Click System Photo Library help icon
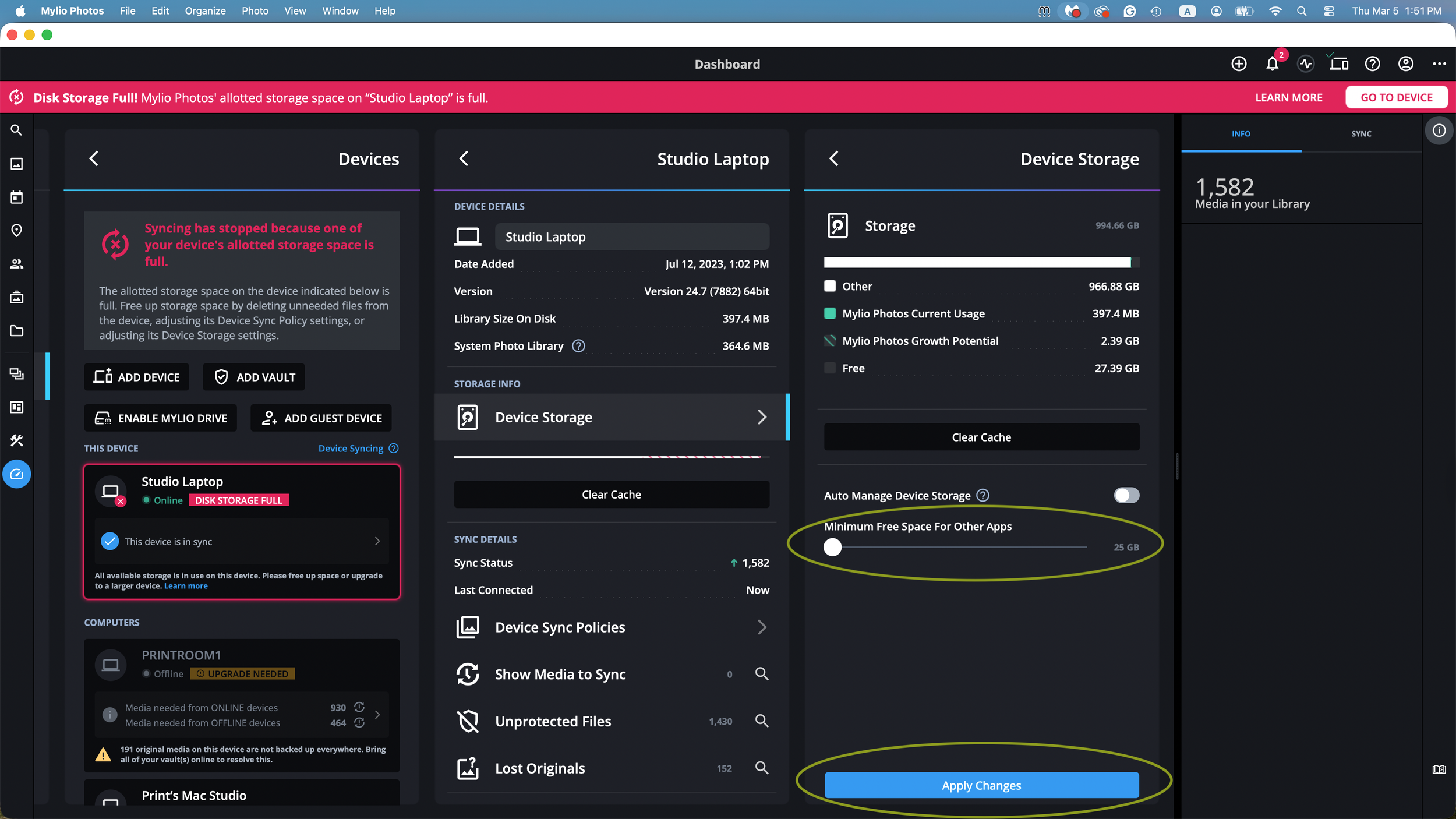 pyautogui.click(x=578, y=346)
